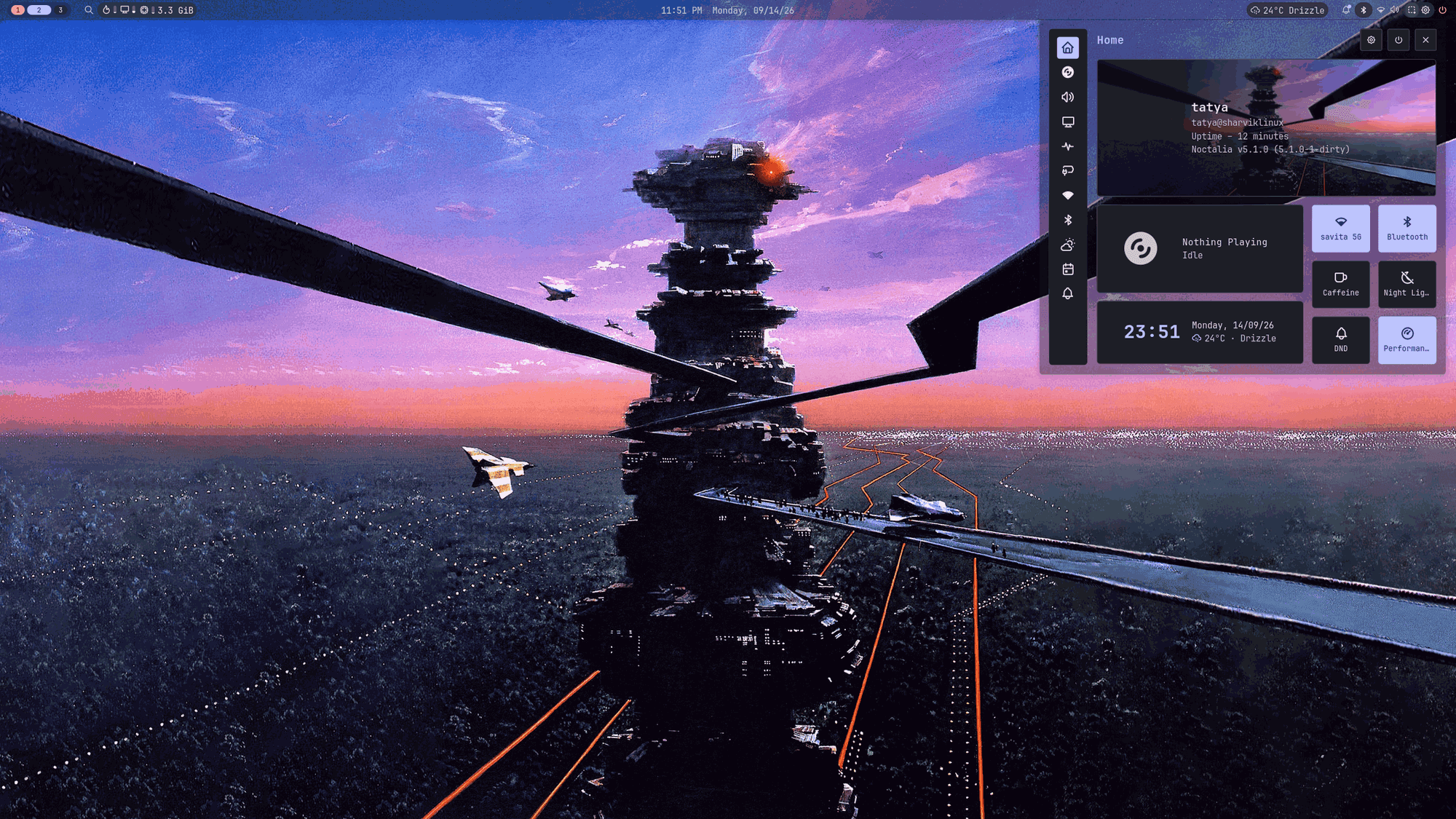Open the power plug icon in the sidebar

tap(1067, 170)
